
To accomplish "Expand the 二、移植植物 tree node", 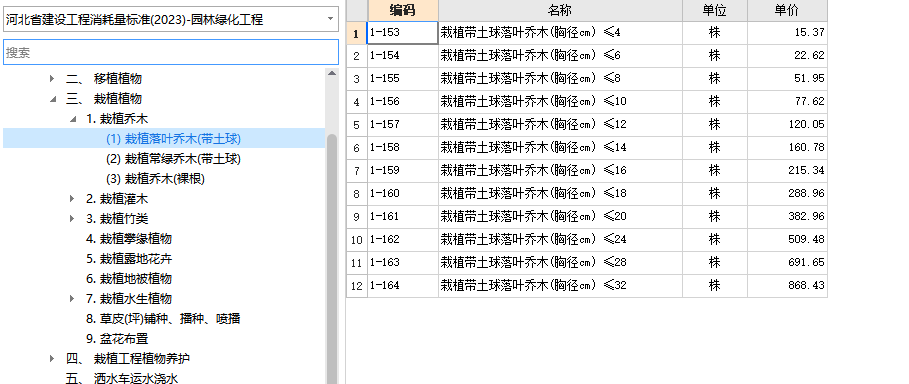I will click(52, 78).
